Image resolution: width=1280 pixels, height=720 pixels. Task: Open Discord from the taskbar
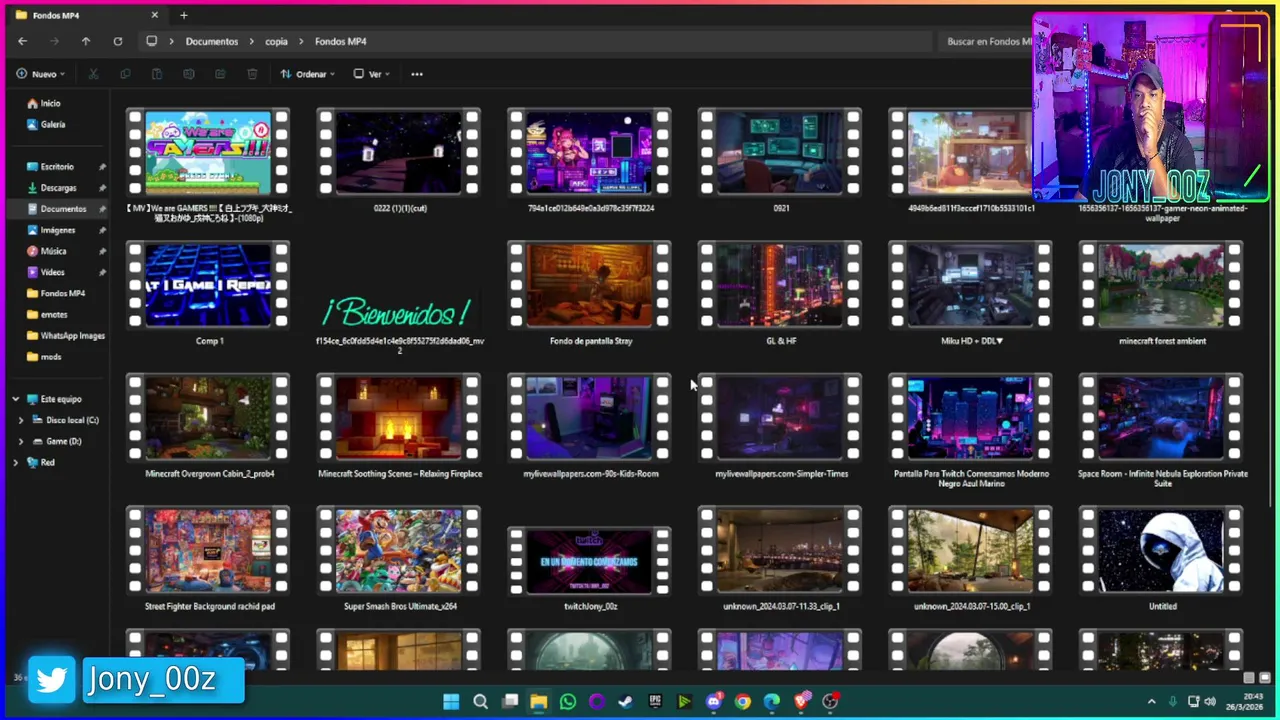pos(713,702)
